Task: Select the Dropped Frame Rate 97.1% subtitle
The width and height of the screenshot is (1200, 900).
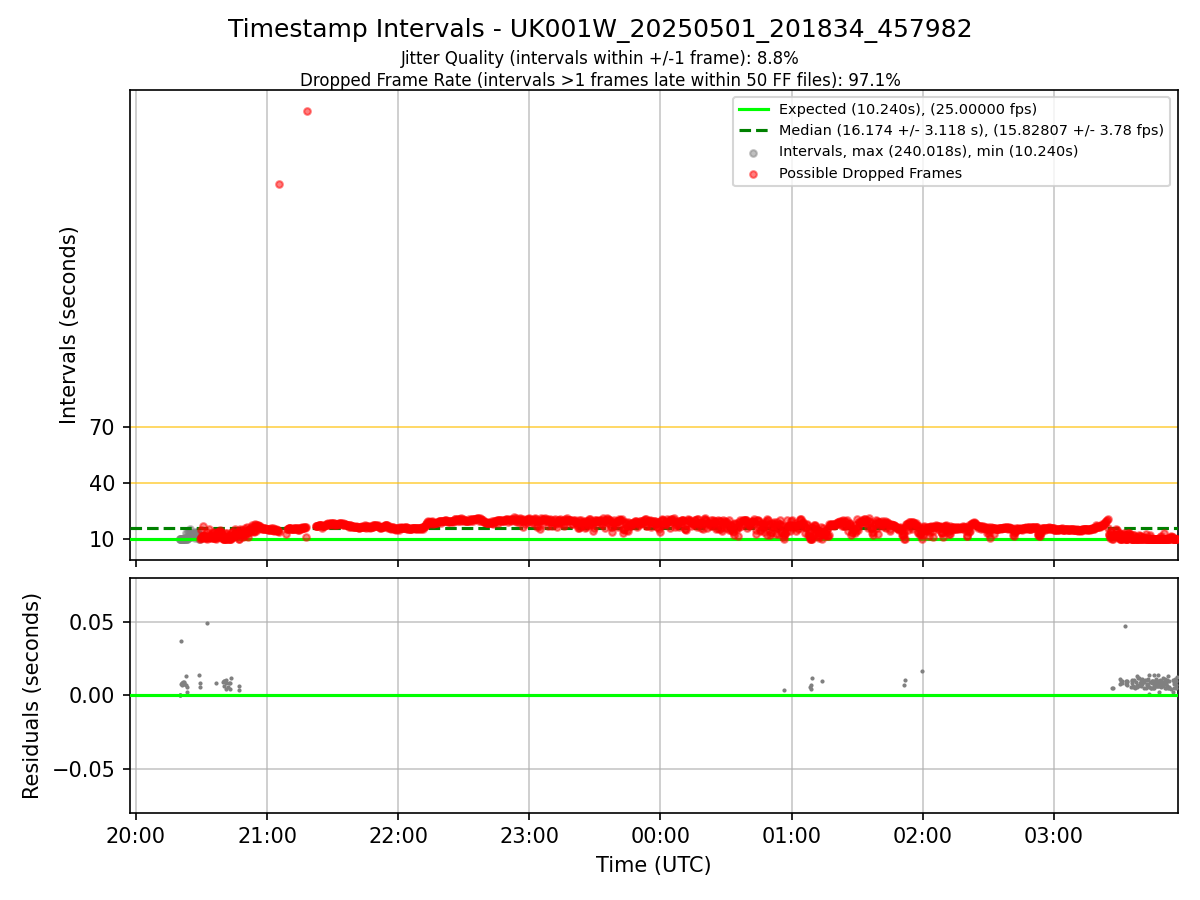Action: click(600, 80)
